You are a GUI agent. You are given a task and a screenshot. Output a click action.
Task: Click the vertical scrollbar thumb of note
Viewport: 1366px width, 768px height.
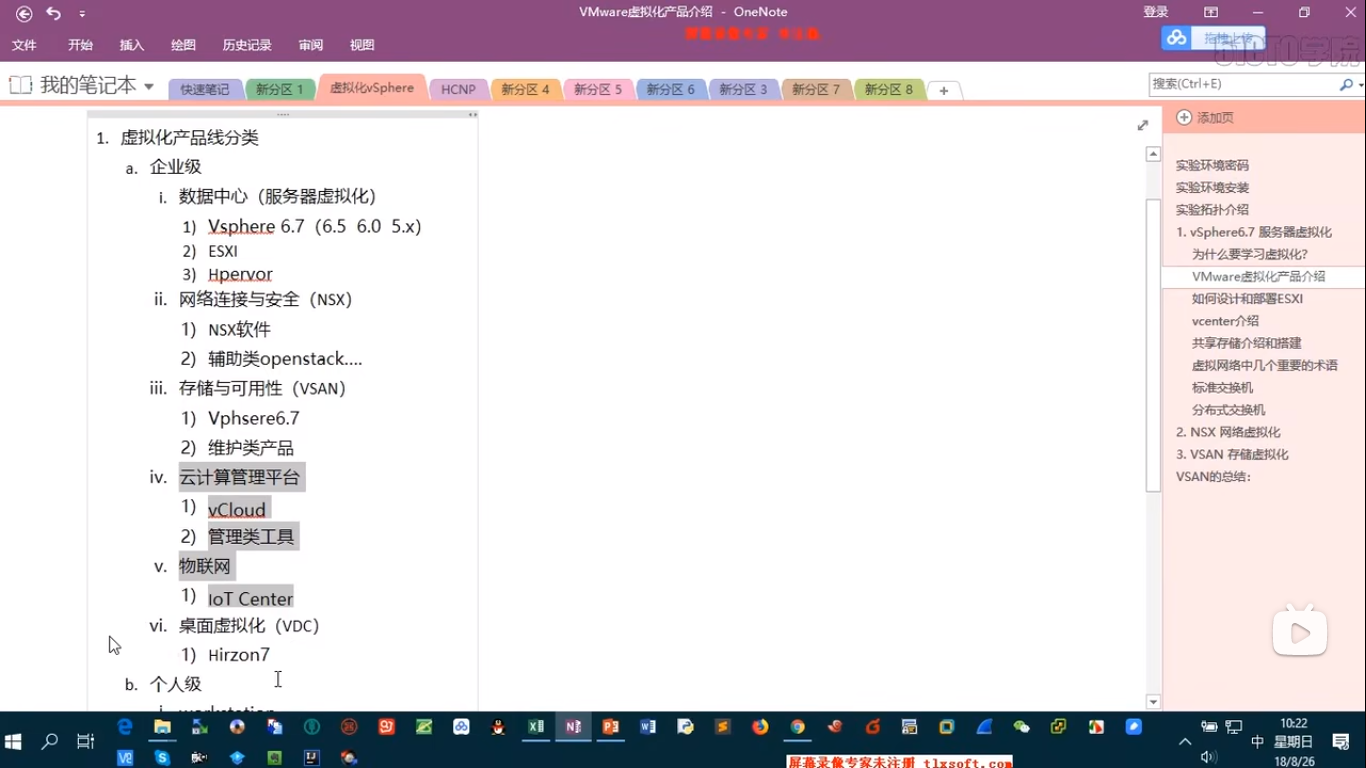[x=1153, y=345]
